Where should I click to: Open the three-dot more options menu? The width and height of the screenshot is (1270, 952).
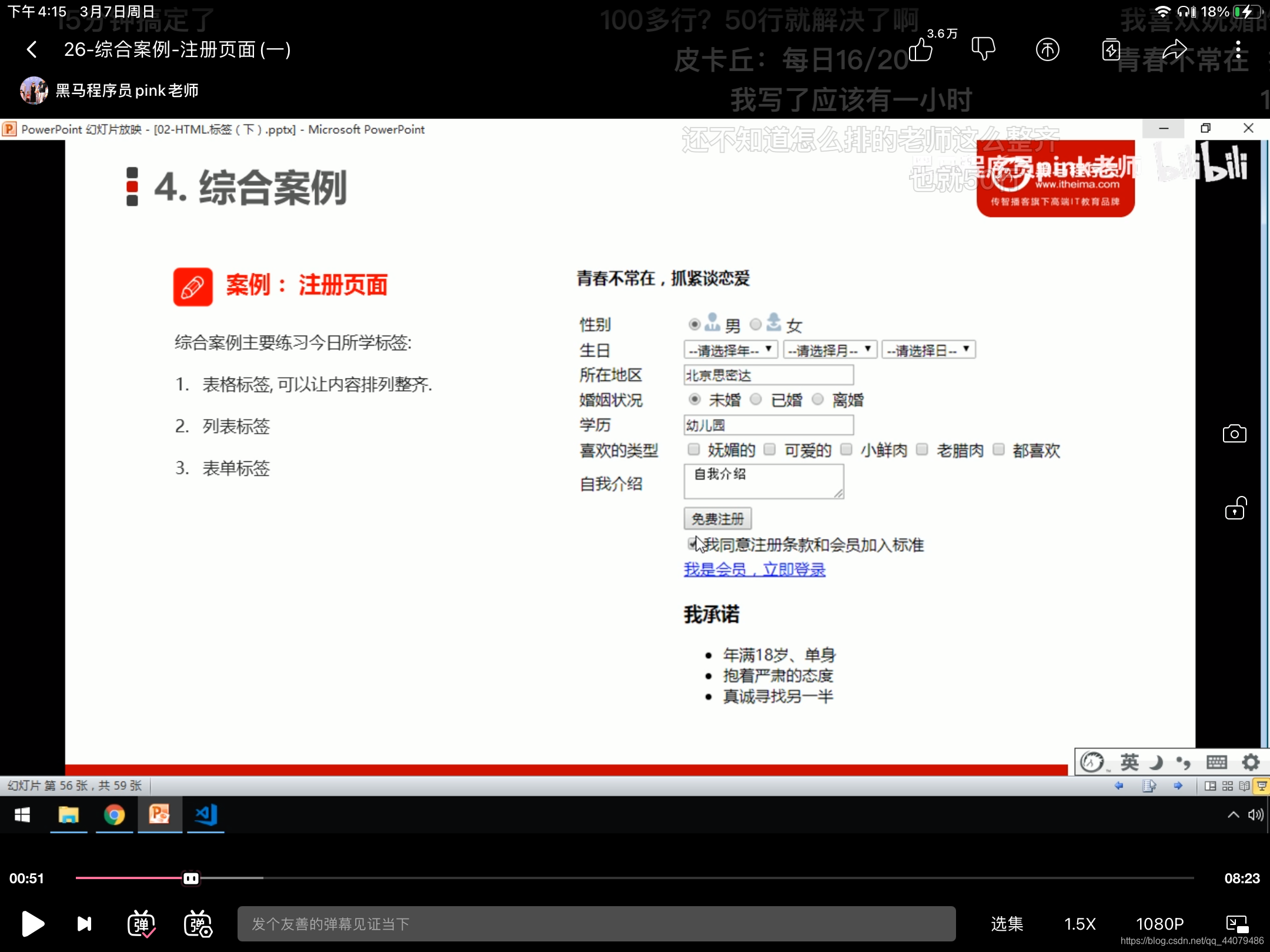pyautogui.click(x=1238, y=49)
